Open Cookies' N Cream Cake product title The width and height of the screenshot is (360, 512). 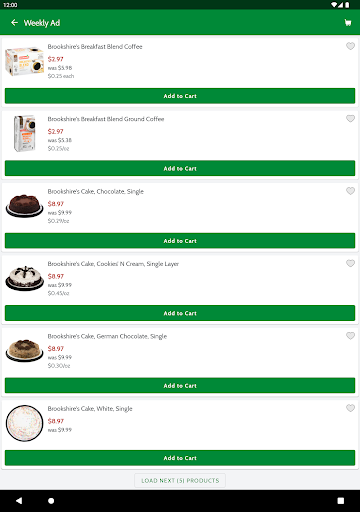click(x=113, y=264)
